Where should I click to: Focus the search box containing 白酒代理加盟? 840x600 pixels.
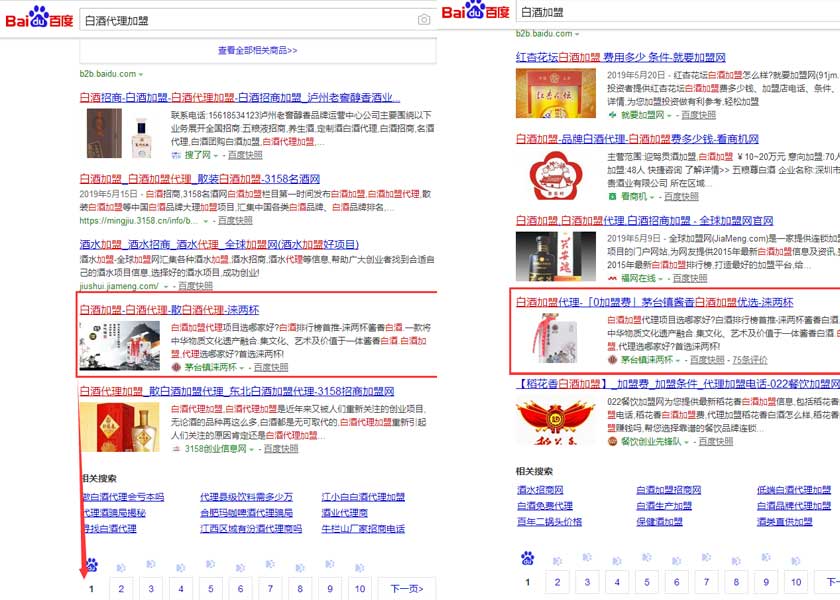[x=257, y=20]
